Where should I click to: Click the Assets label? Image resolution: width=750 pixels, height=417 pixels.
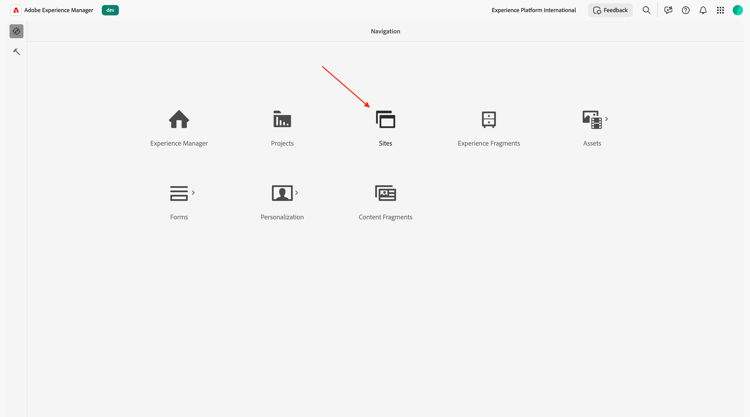click(x=592, y=143)
